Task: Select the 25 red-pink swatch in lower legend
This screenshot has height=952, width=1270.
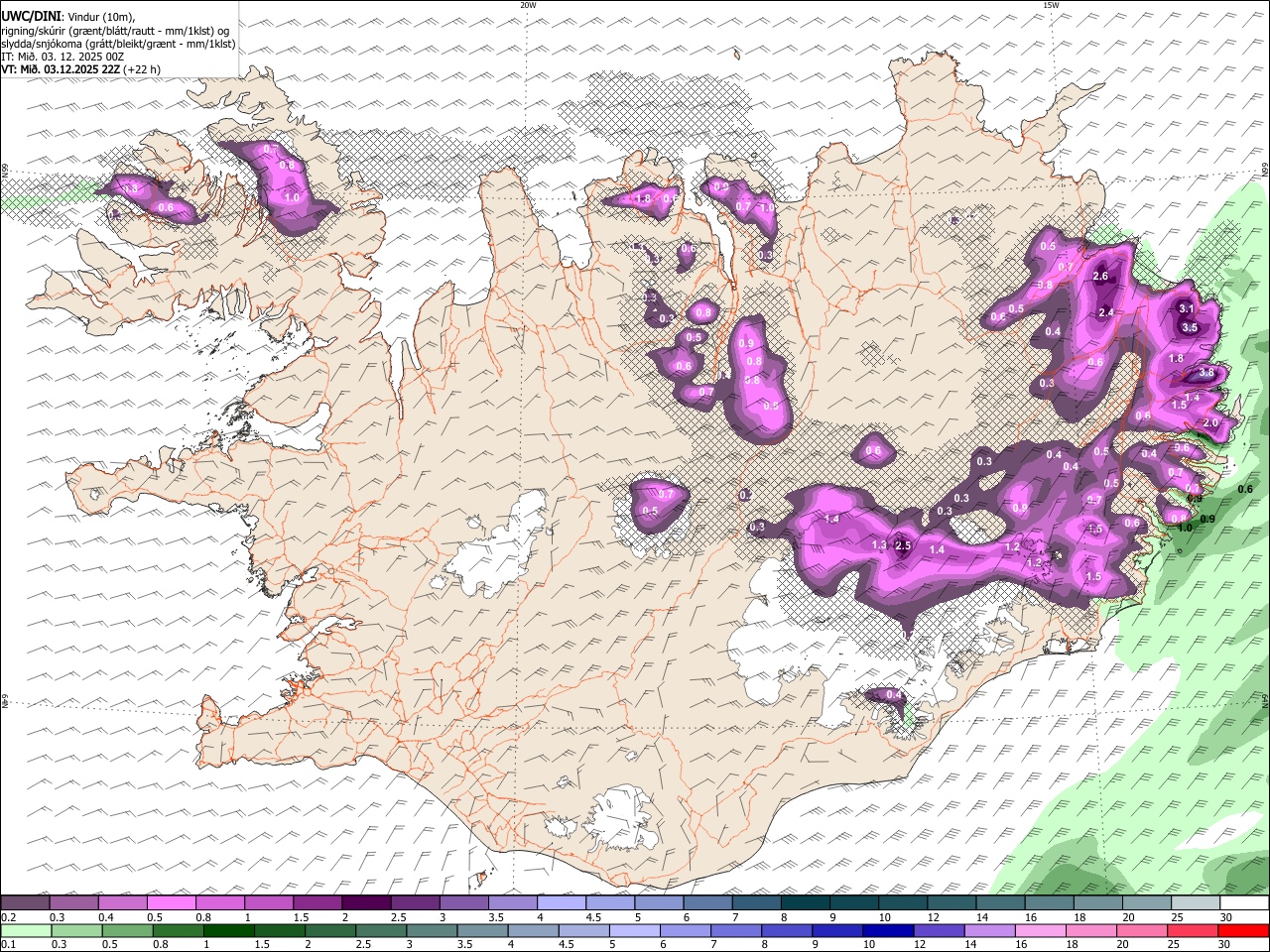Action: click(x=1193, y=931)
